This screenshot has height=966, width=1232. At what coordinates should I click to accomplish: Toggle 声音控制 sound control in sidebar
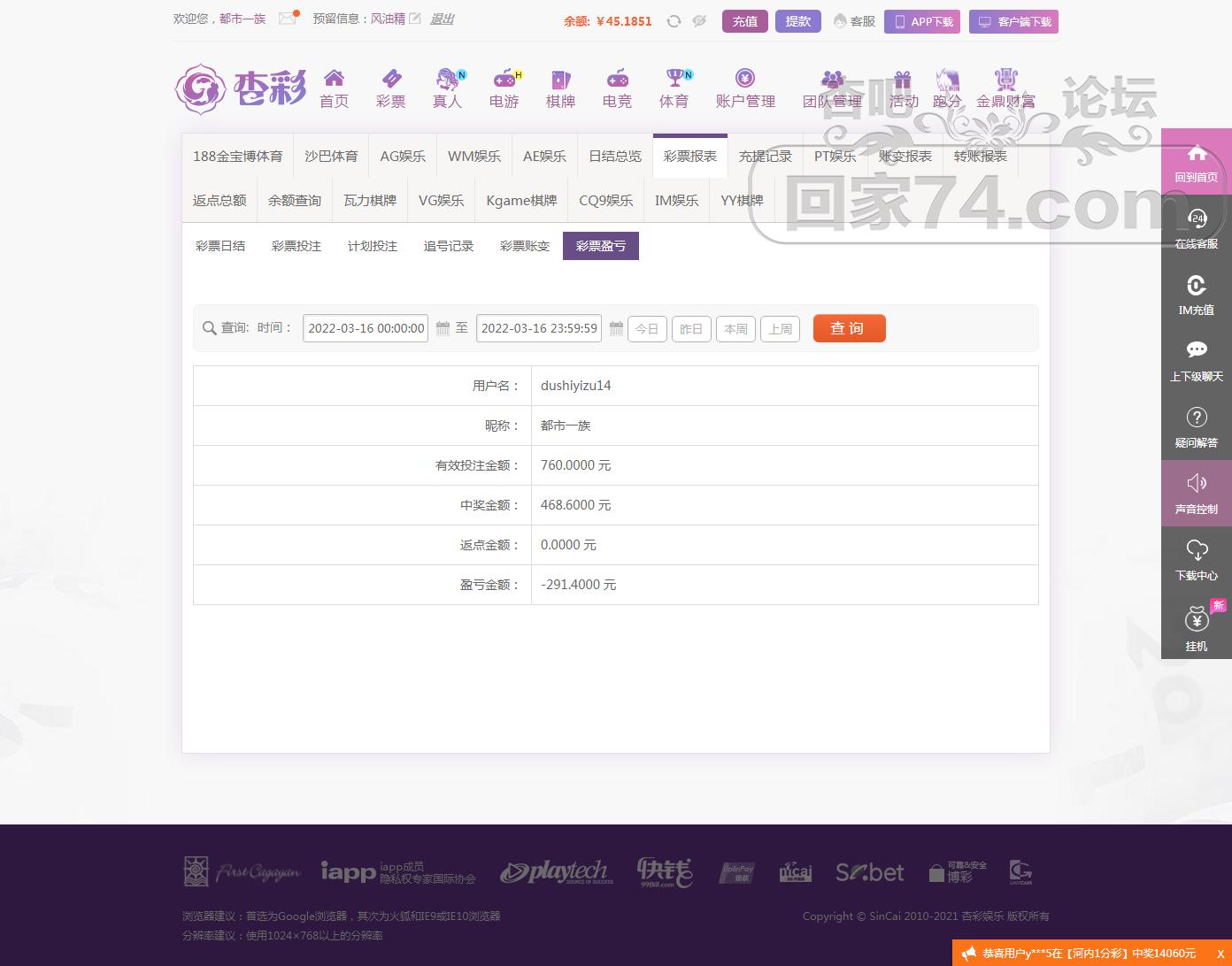point(1197,493)
